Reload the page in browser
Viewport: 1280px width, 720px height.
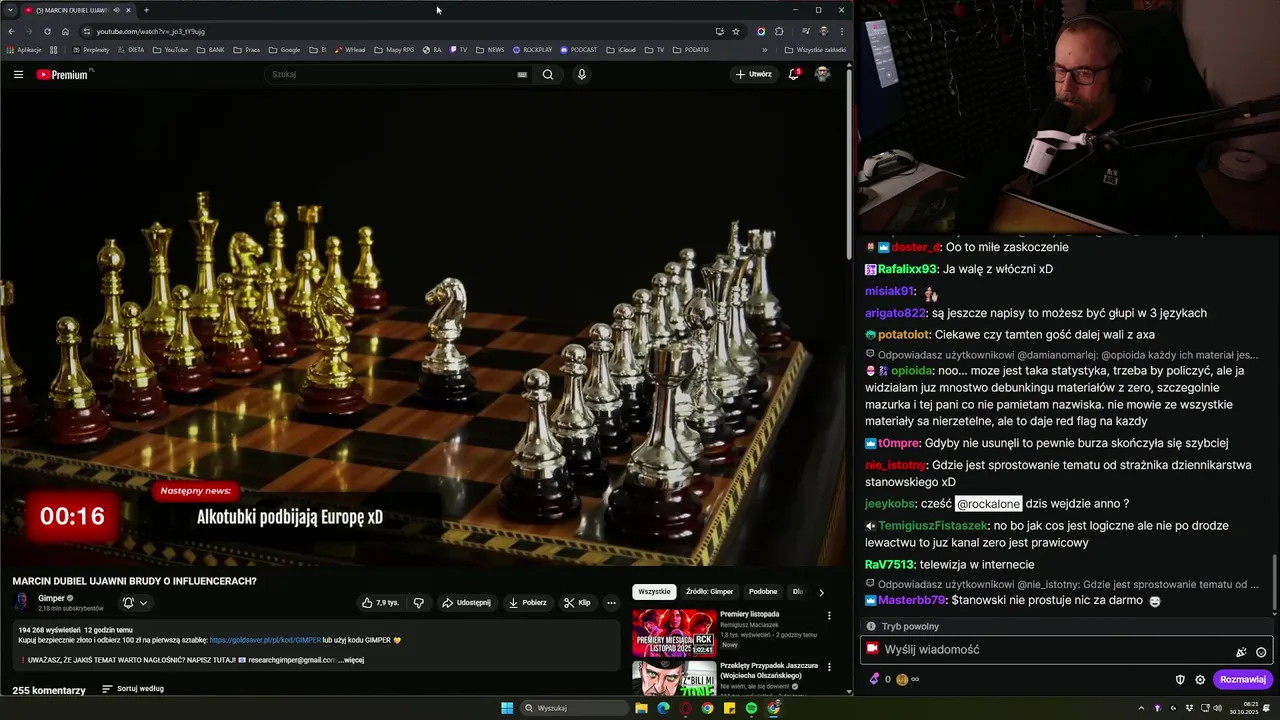point(47,31)
